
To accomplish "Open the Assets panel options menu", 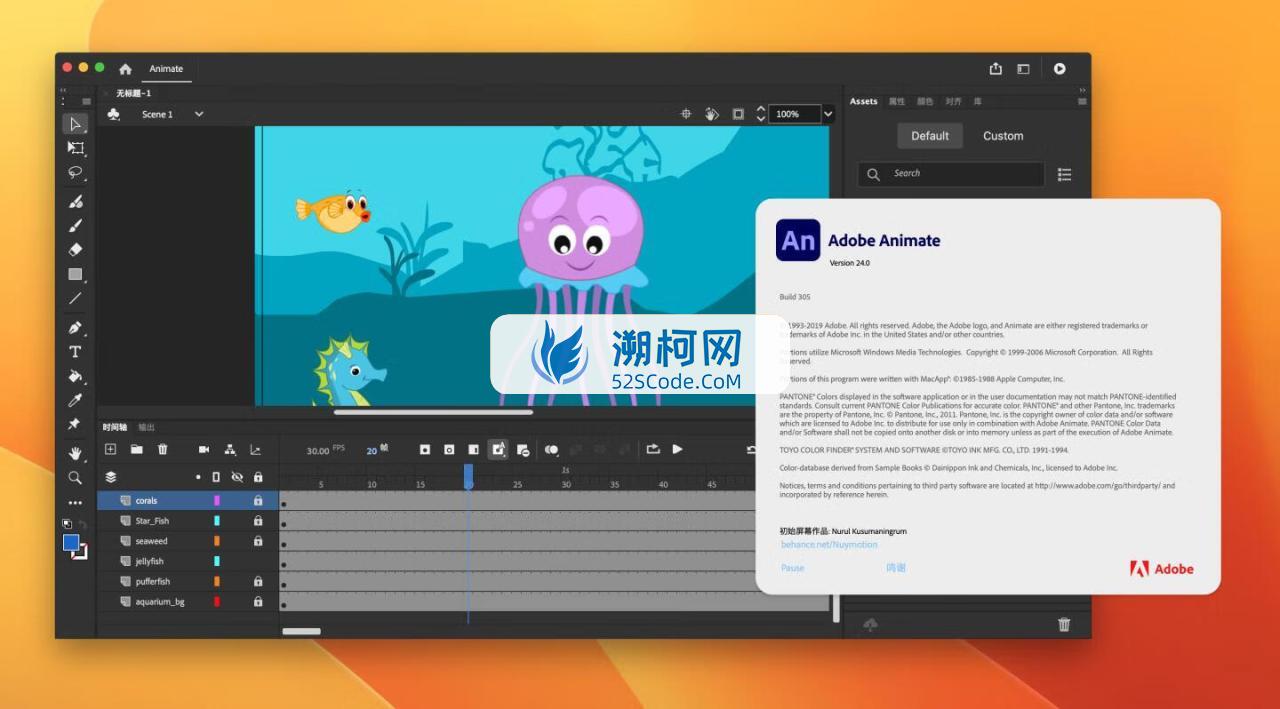I will tap(1082, 101).
